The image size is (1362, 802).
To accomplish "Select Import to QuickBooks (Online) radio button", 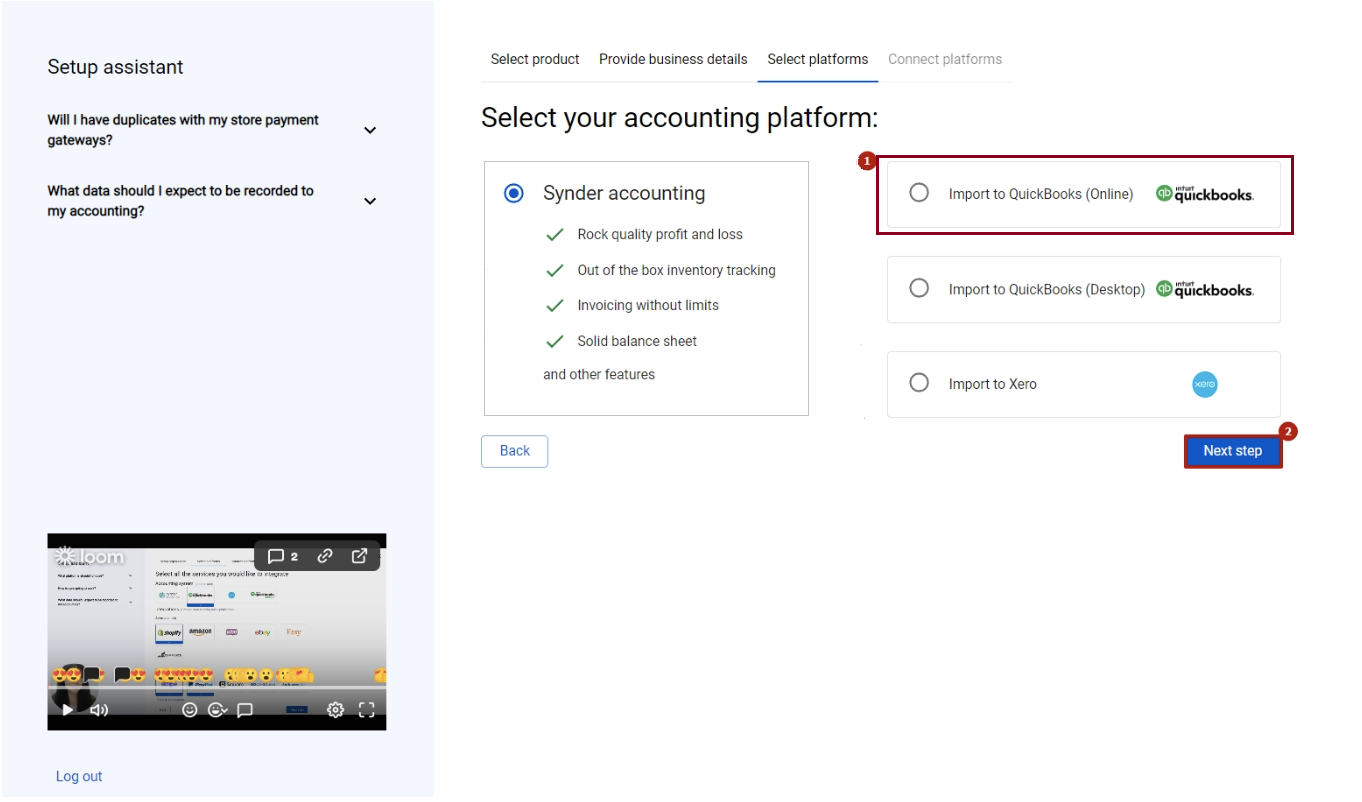I will point(919,192).
